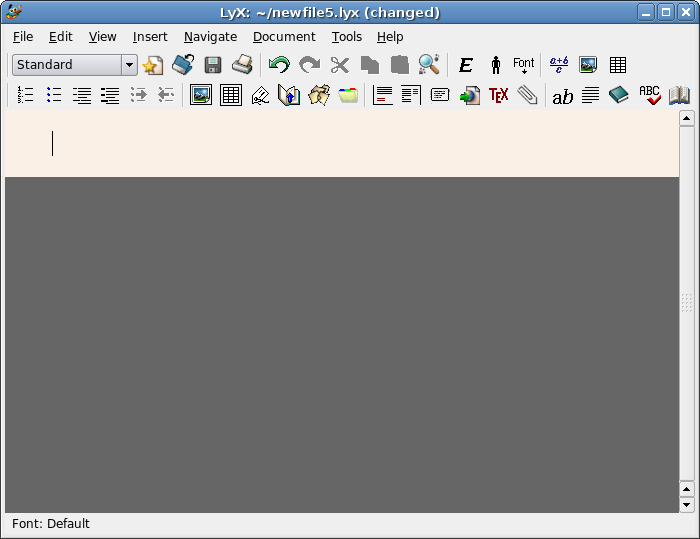Insert table icon in top toolbar
Screen dimensions: 700x539
point(618,65)
